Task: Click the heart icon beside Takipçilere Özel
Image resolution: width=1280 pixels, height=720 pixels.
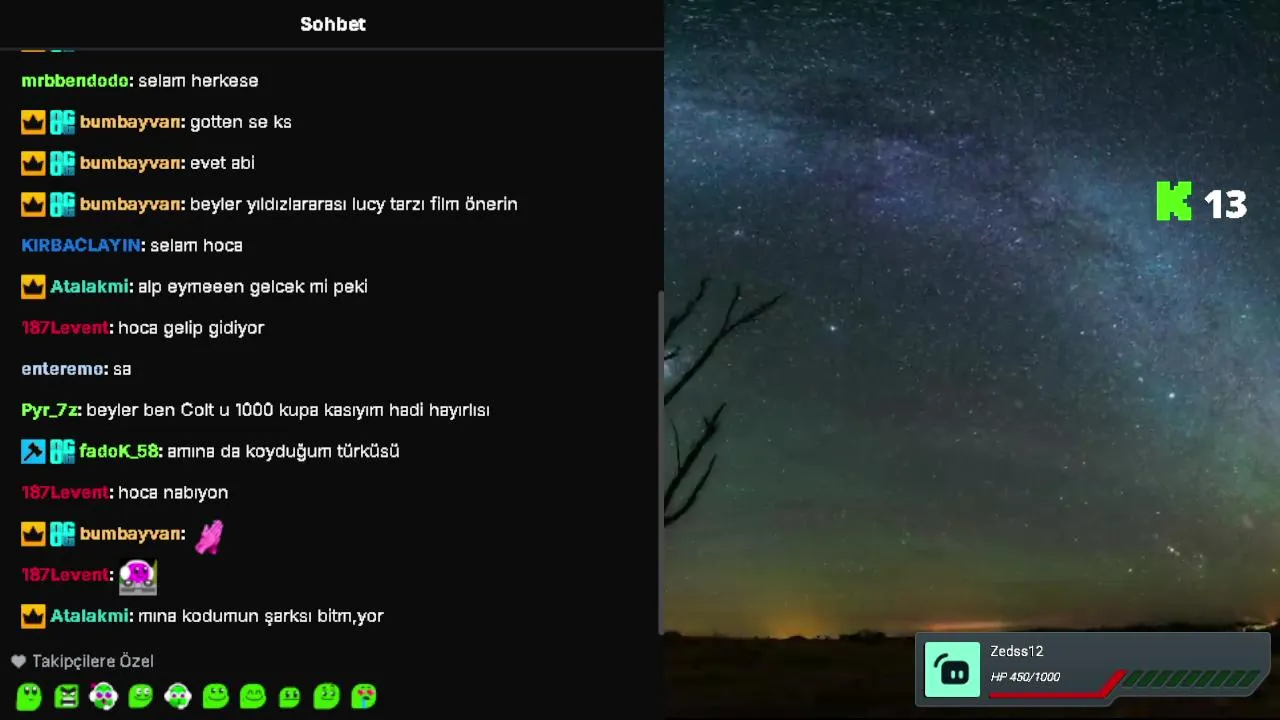Action: 18,661
